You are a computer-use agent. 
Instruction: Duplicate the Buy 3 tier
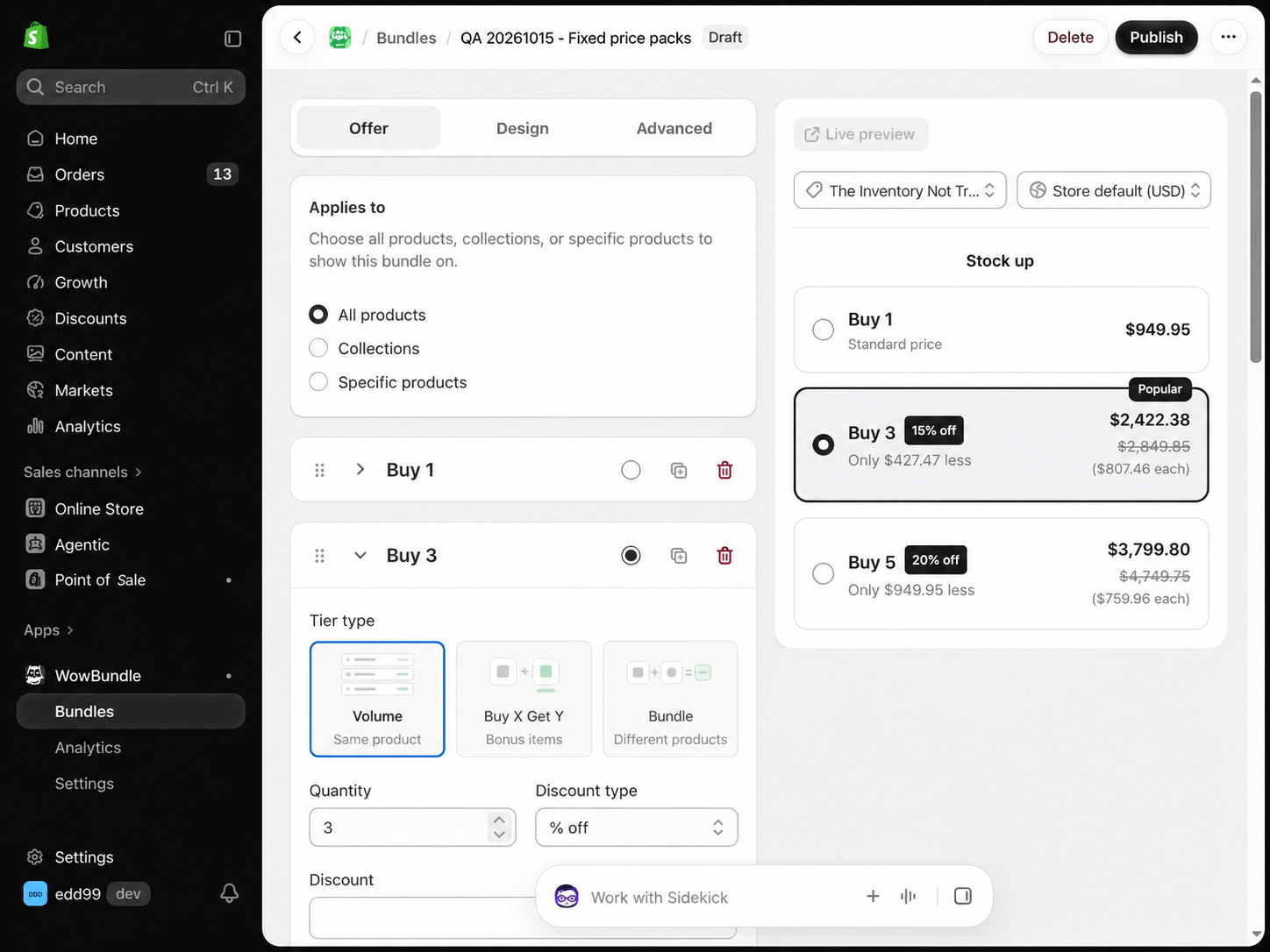click(x=679, y=556)
